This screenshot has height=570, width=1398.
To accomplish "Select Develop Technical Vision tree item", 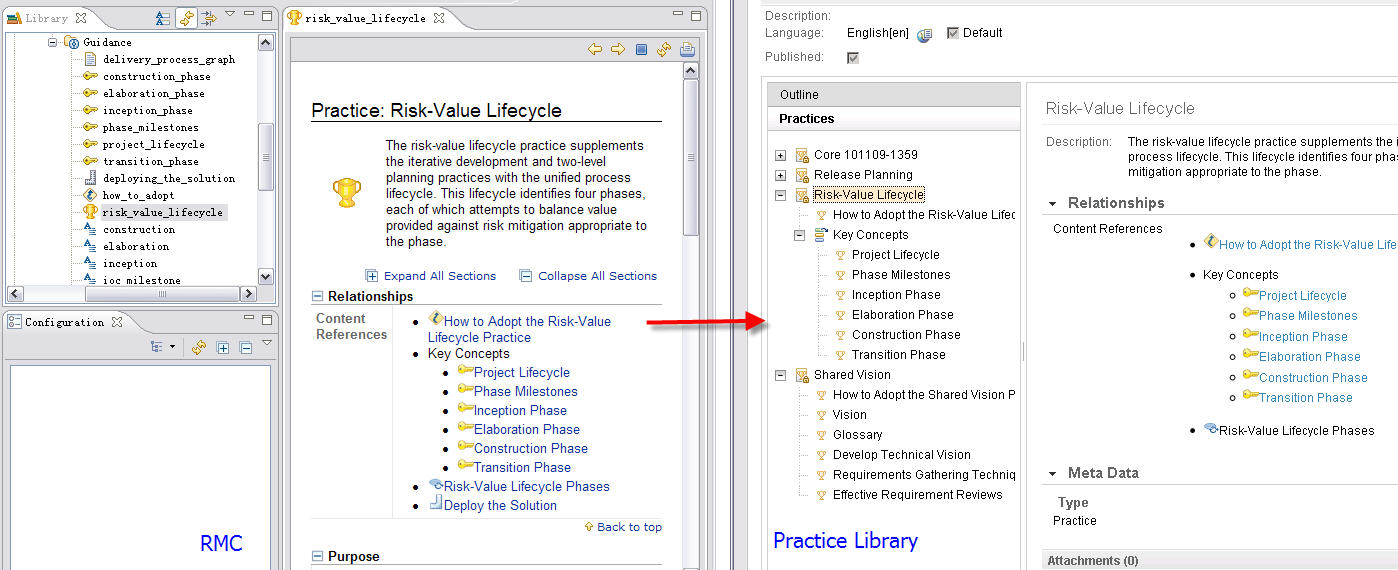I will coord(902,455).
